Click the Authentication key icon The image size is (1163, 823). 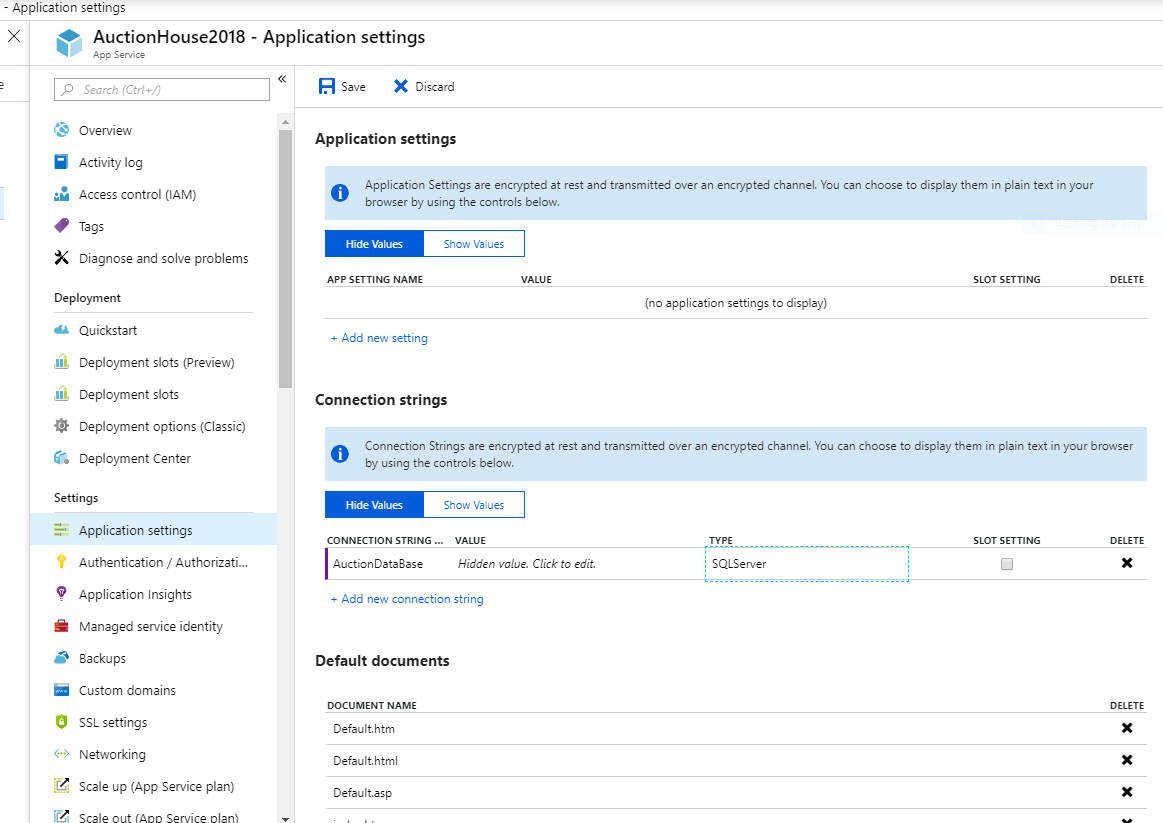[x=62, y=561]
